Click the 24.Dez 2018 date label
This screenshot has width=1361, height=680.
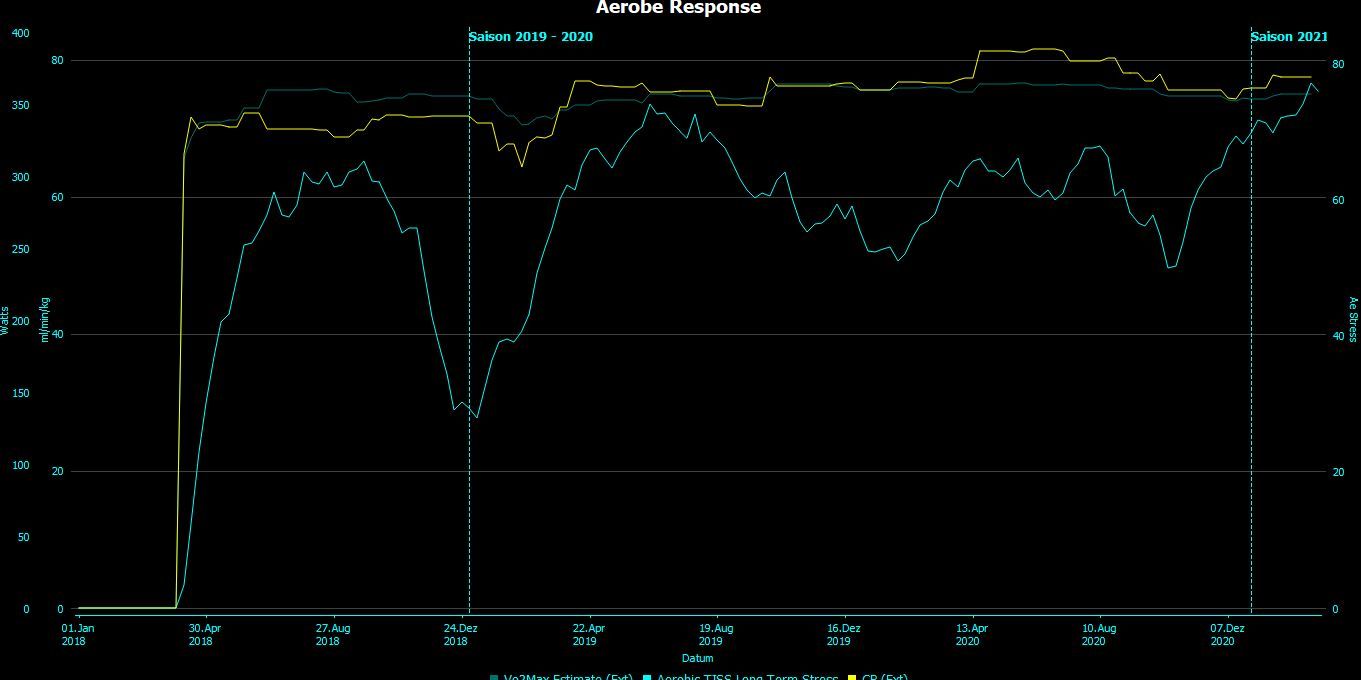click(x=460, y=635)
